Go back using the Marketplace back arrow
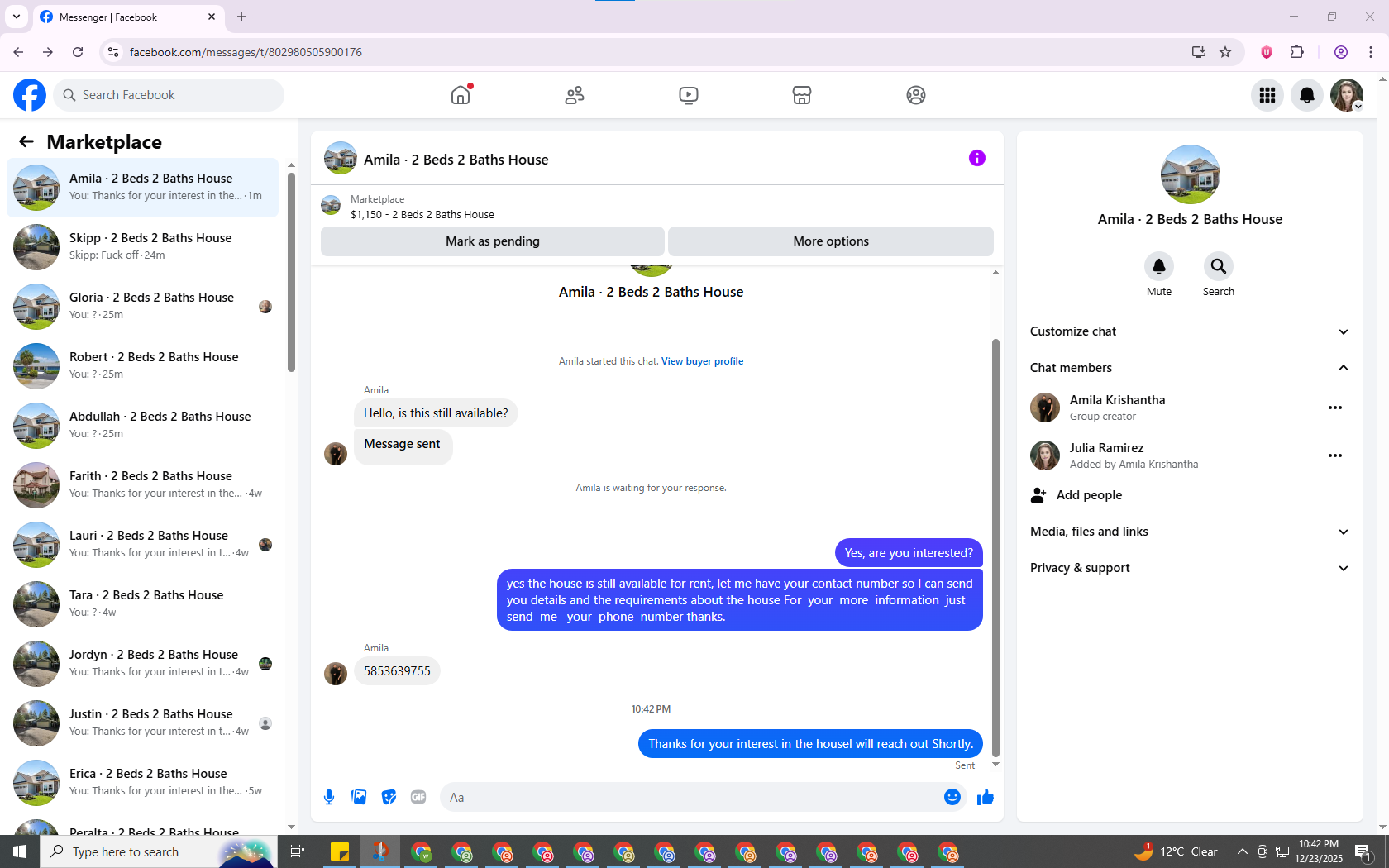 pyautogui.click(x=26, y=141)
